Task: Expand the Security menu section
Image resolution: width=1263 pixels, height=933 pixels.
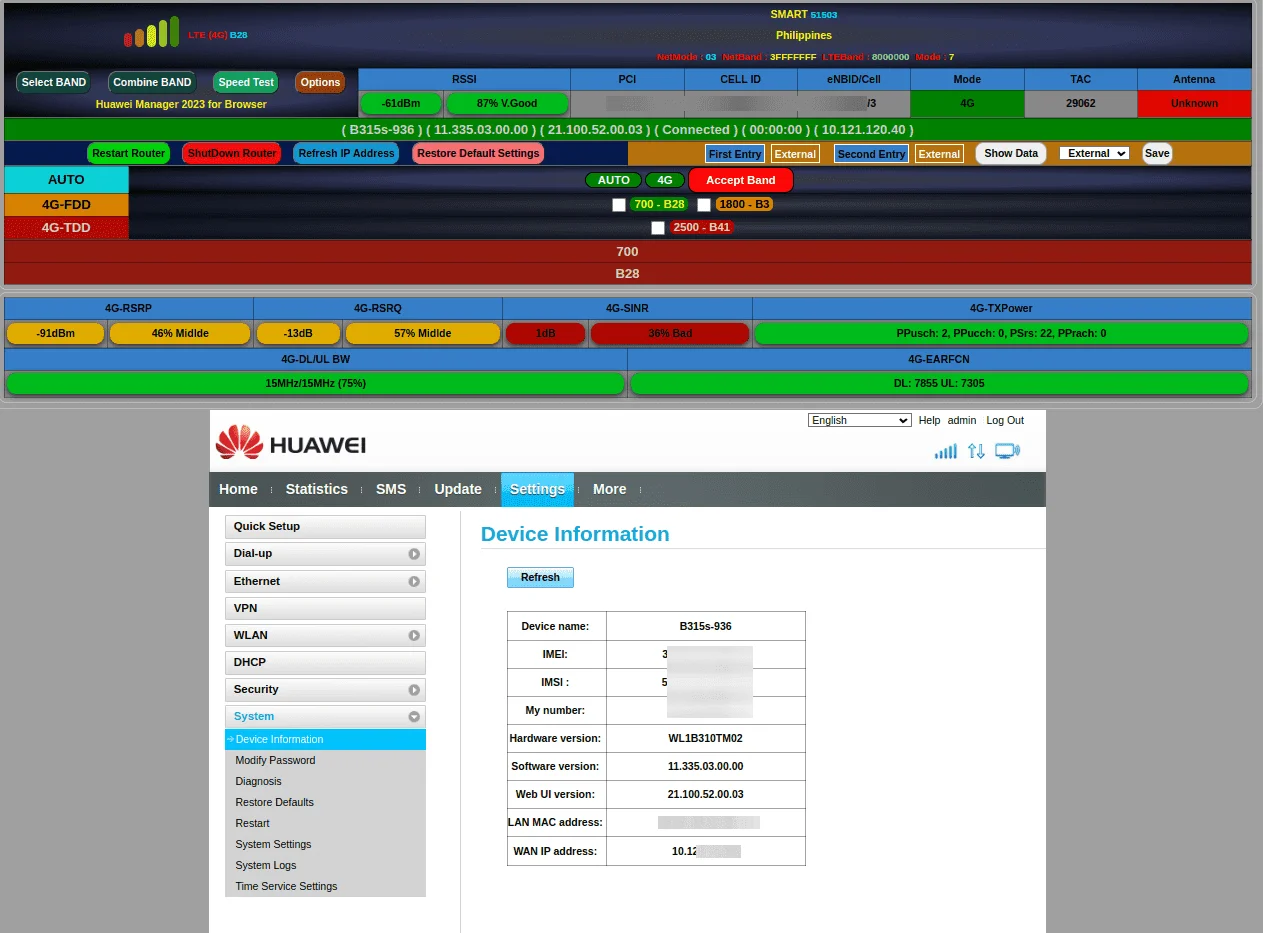Action: click(325, 689)
